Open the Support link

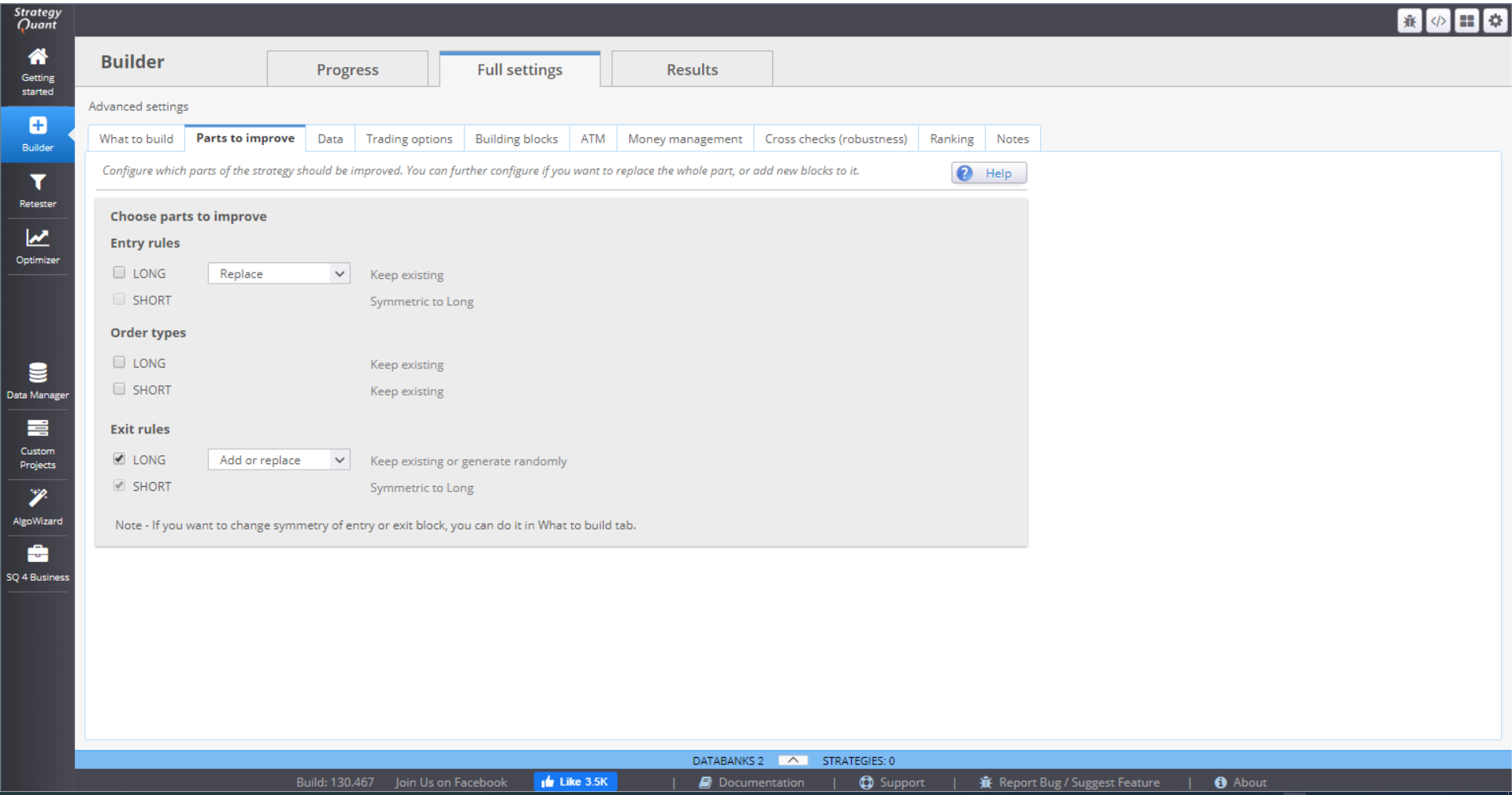point(902,782)
